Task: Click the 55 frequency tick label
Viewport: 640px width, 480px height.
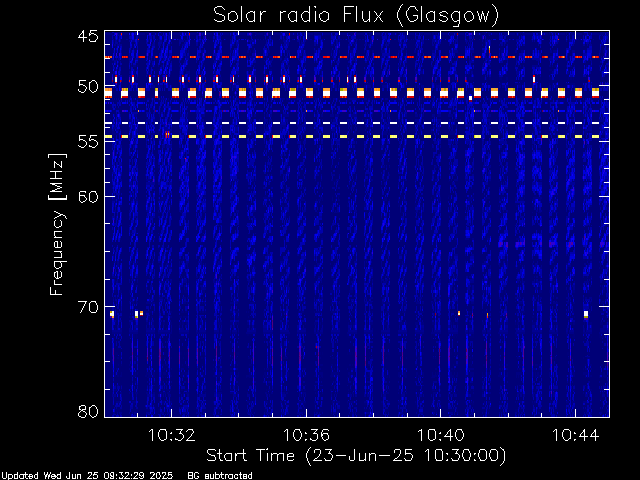Action: click(x=88, y=141)
